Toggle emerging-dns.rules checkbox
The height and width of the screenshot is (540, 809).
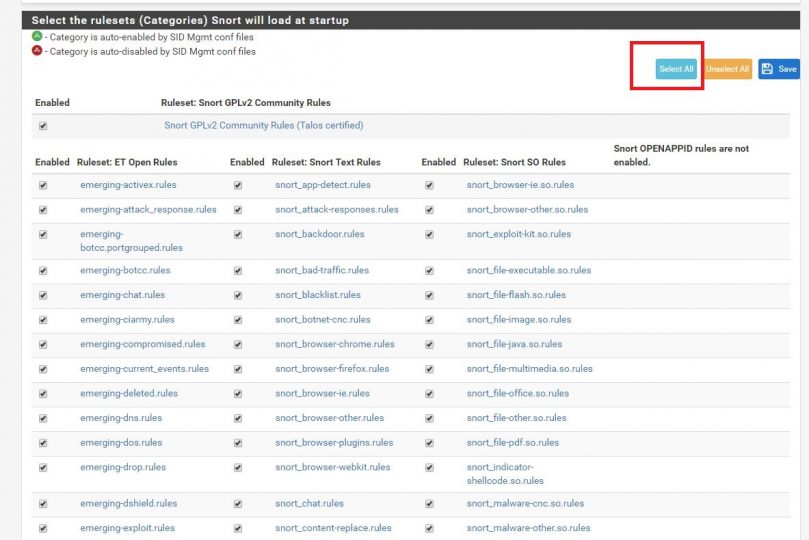click(43, 418)
